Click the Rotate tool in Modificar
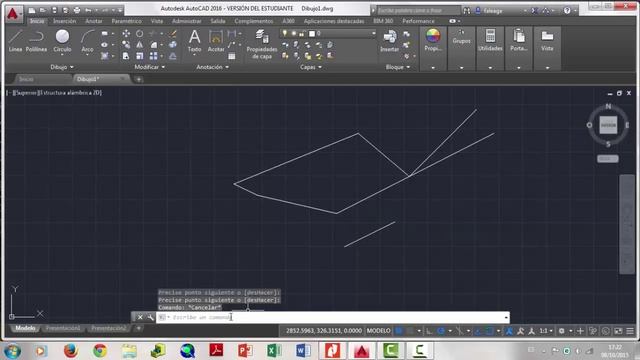This screenshot has height=360, width=640. point(140,33)
